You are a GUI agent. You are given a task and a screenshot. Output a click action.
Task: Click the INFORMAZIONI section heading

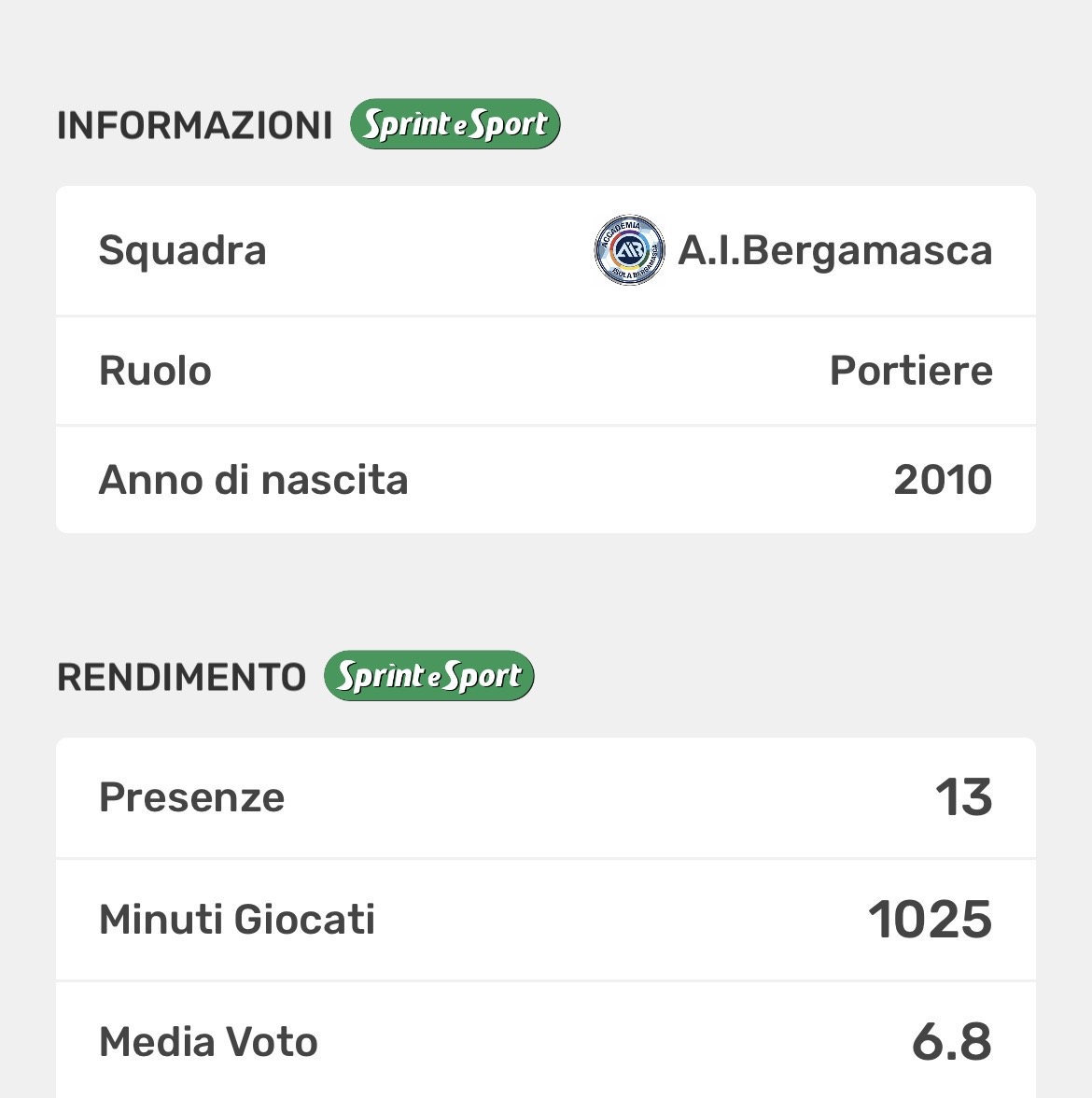coord(194,125)
